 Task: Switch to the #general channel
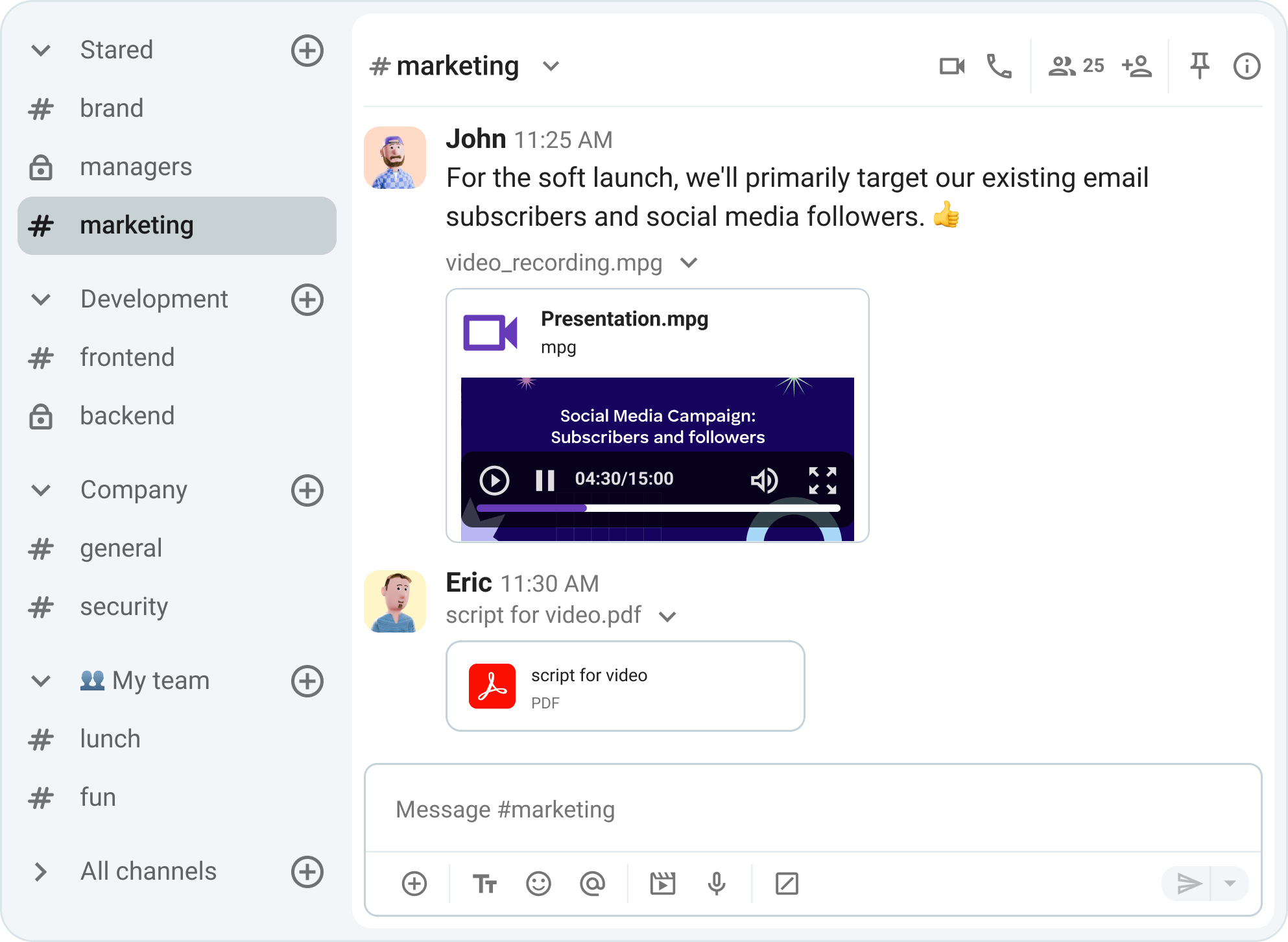tap(121, 548)
